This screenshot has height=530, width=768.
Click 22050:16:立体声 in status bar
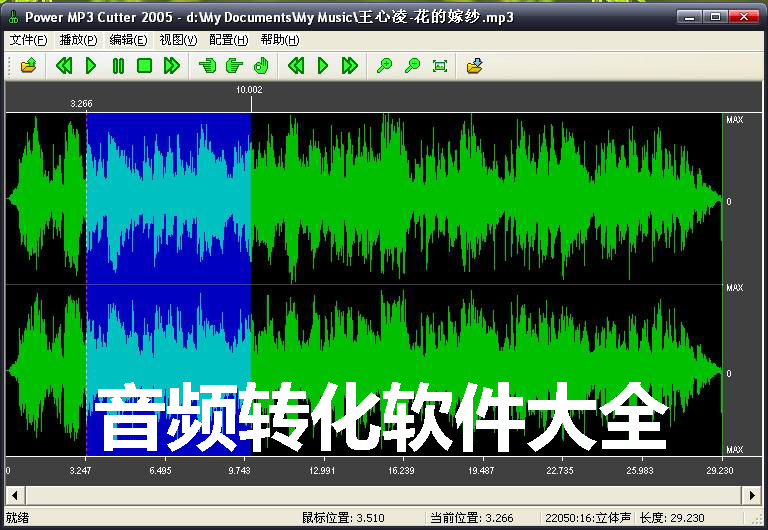click(588, 518)
